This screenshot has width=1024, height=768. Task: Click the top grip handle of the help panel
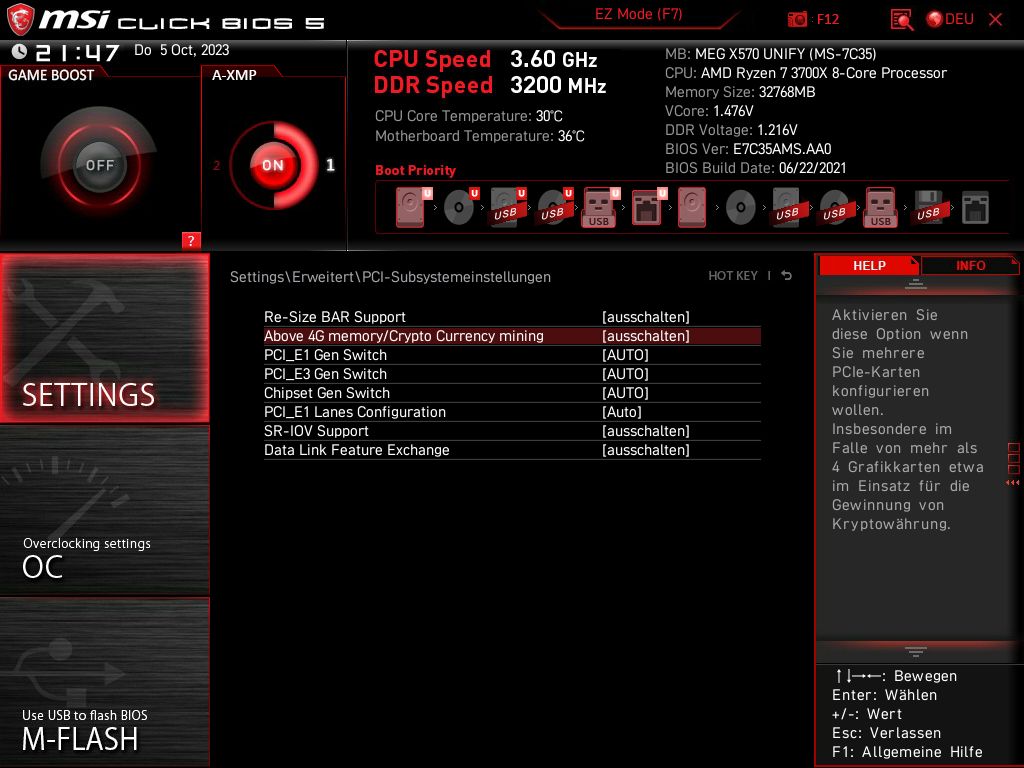pos(916,284)
